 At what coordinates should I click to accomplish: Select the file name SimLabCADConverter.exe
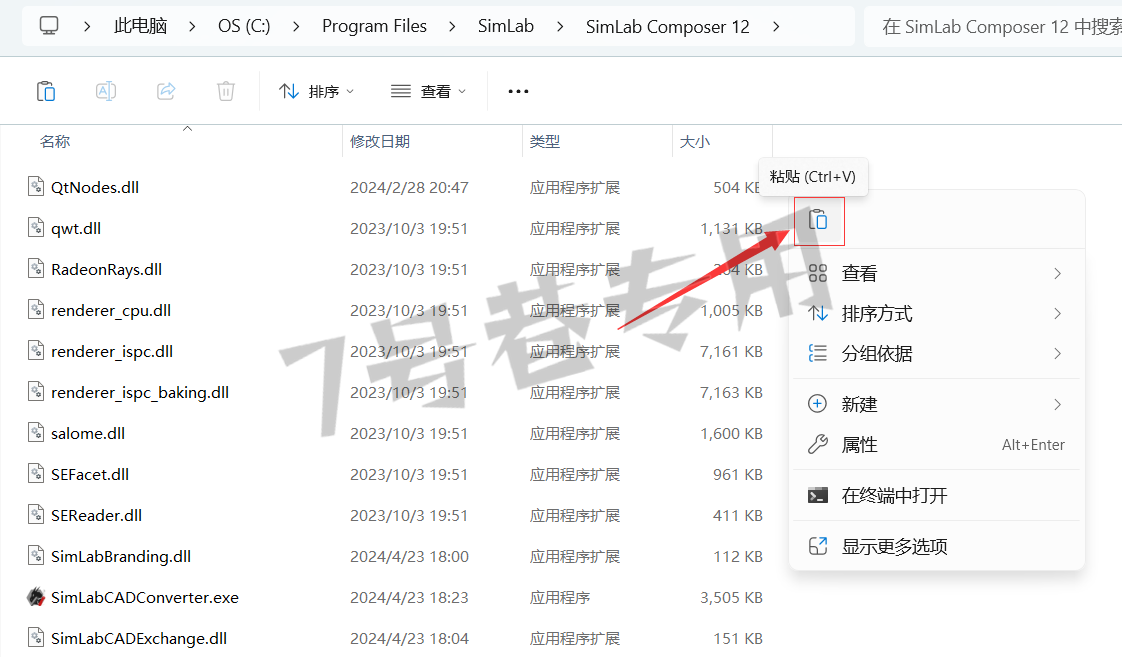click(145, 598)
